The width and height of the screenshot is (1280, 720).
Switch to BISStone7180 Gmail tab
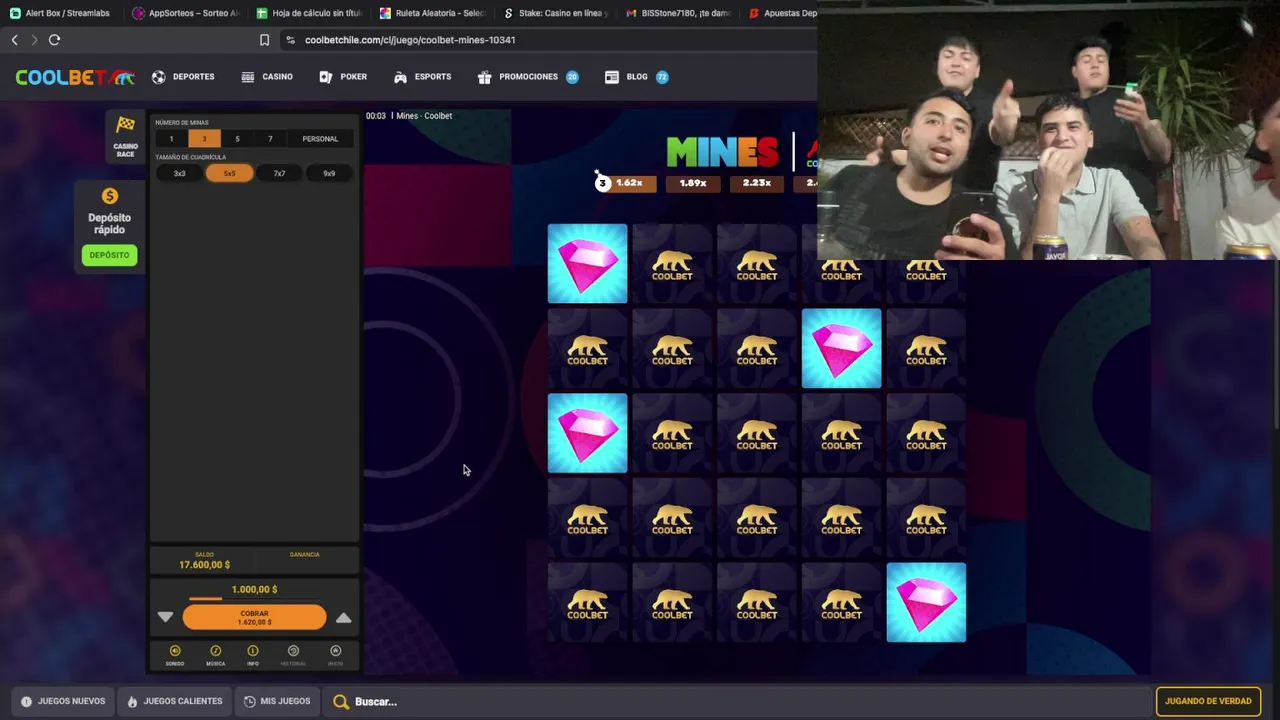click(x=678, y=13)
